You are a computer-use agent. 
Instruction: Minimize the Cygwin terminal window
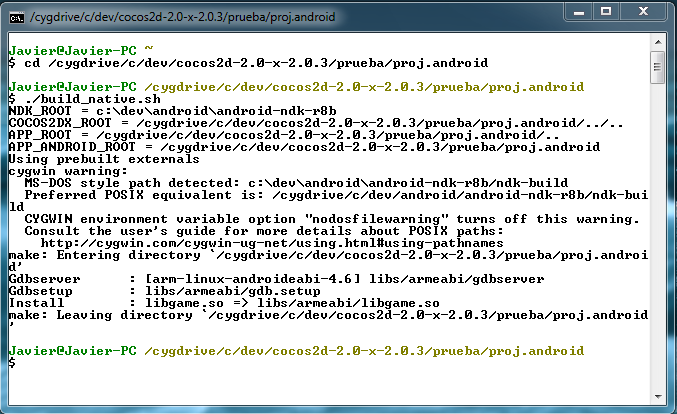click(x=579, y=12)
